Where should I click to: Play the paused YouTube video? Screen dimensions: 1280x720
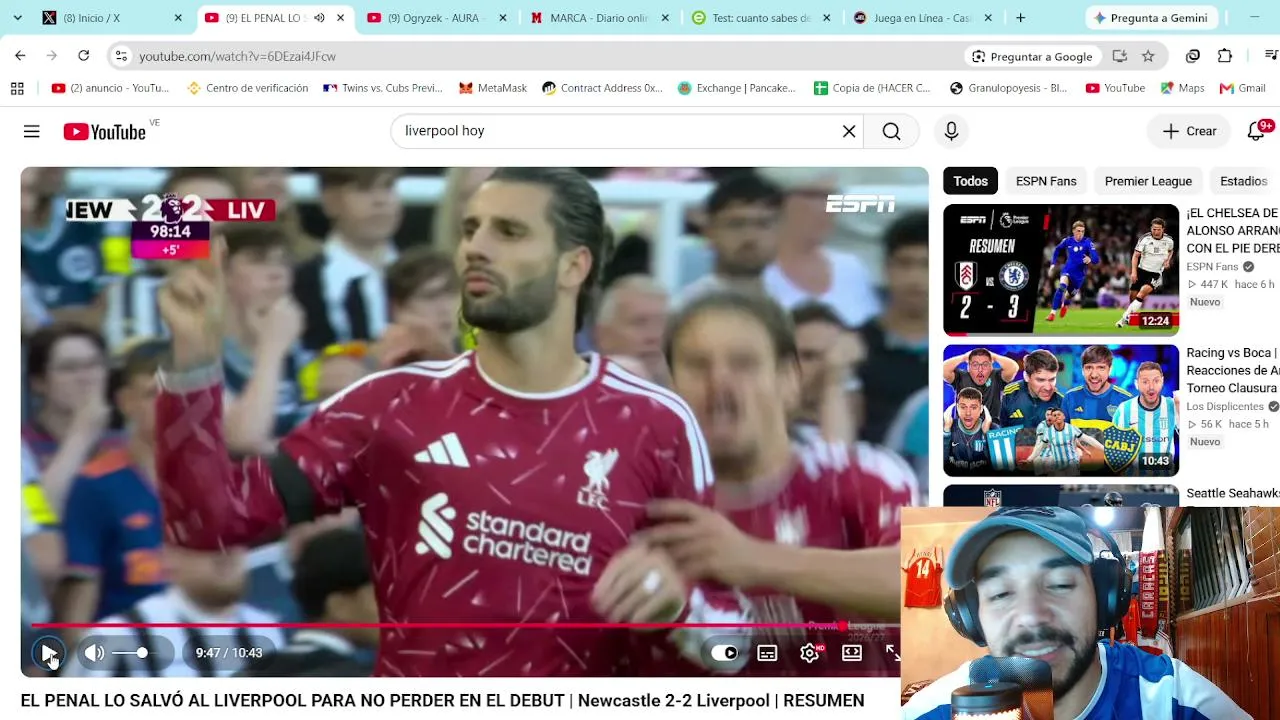pyautogui.click(x=48, y=653)
